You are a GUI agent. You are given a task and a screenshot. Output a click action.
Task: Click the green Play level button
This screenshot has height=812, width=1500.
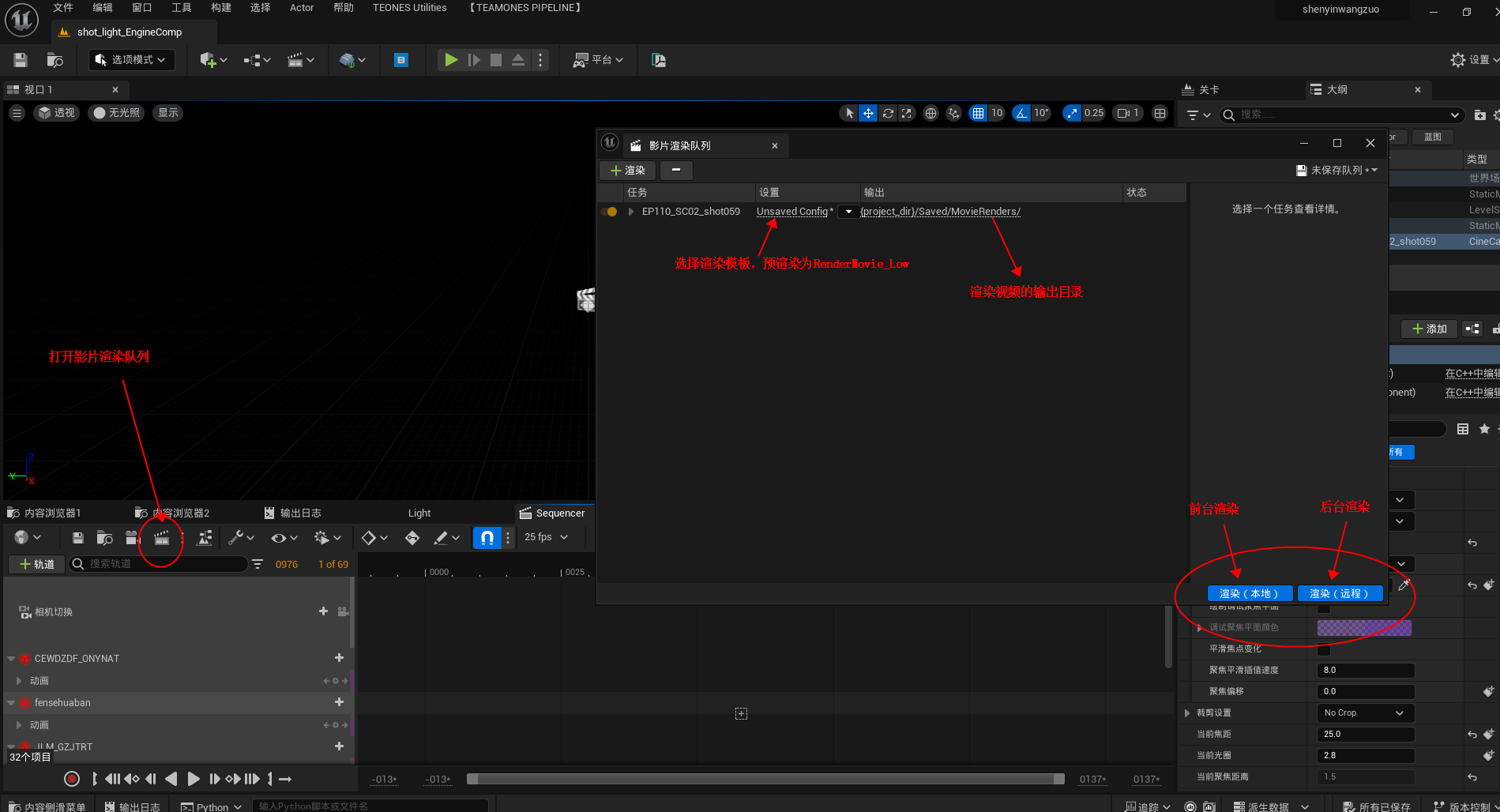pos(450,60)
